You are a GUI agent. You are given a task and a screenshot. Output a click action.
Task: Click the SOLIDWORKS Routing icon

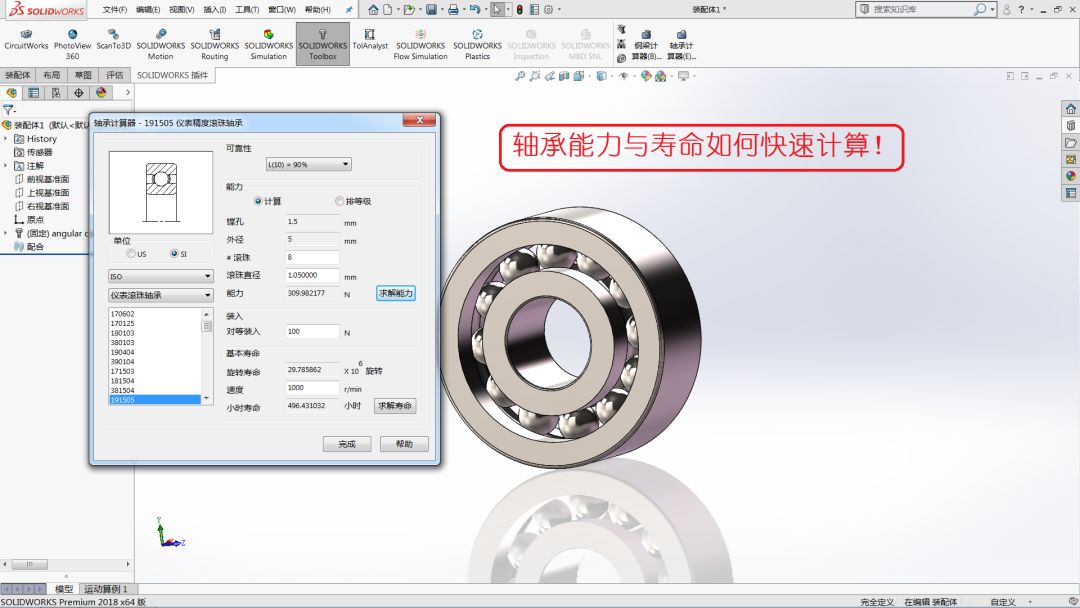click(x=214, y=44)
